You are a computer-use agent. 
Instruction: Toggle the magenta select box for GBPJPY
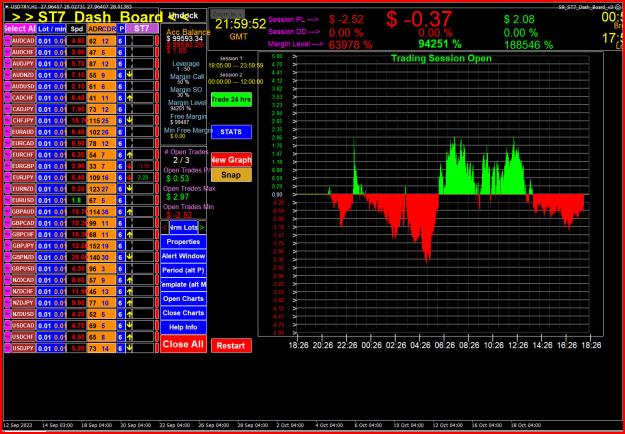pos(7,246)
